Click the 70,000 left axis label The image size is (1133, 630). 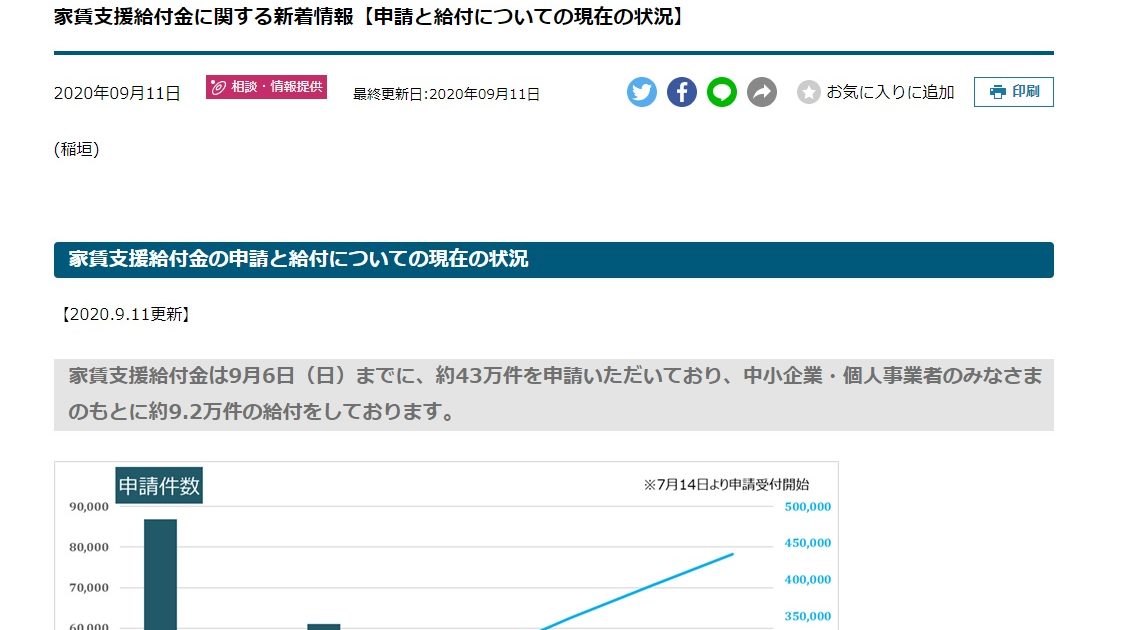point(89,587)
